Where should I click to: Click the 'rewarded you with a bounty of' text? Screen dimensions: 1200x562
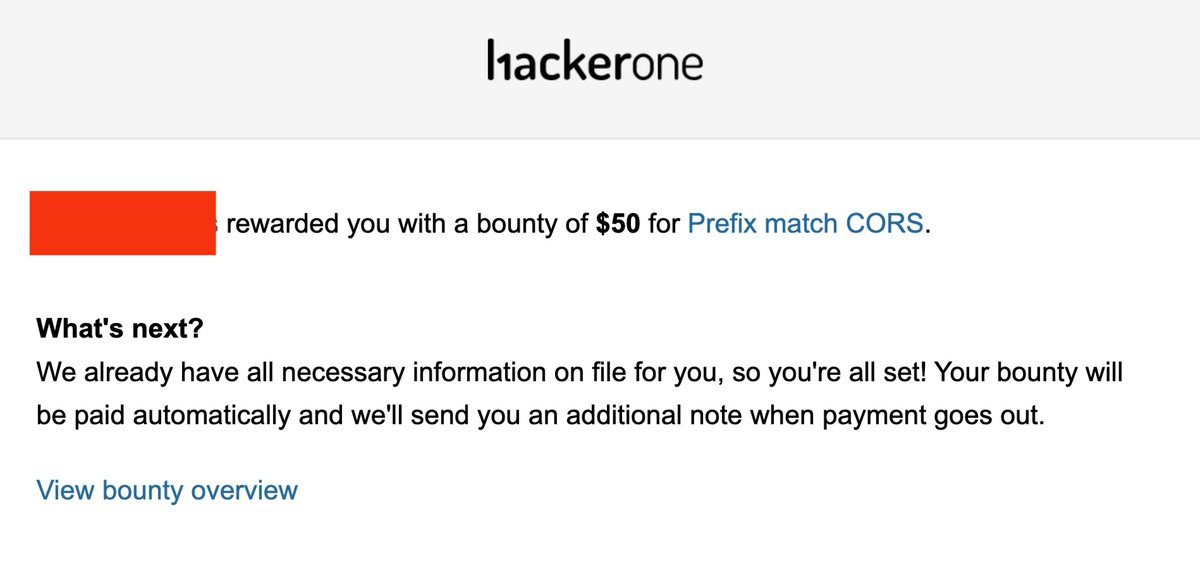[407, 223]
